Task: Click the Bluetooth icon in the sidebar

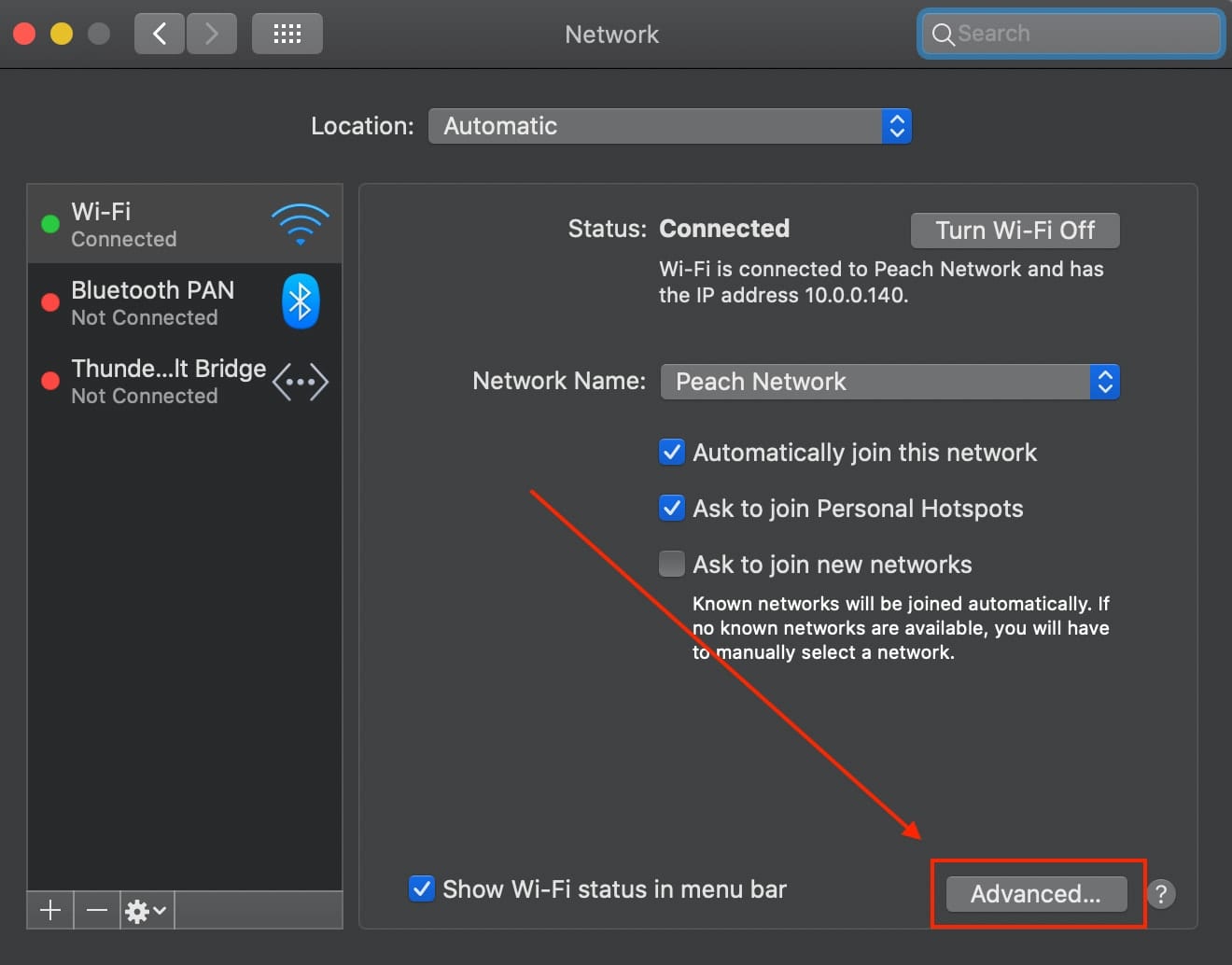Action: pos(301,302)
